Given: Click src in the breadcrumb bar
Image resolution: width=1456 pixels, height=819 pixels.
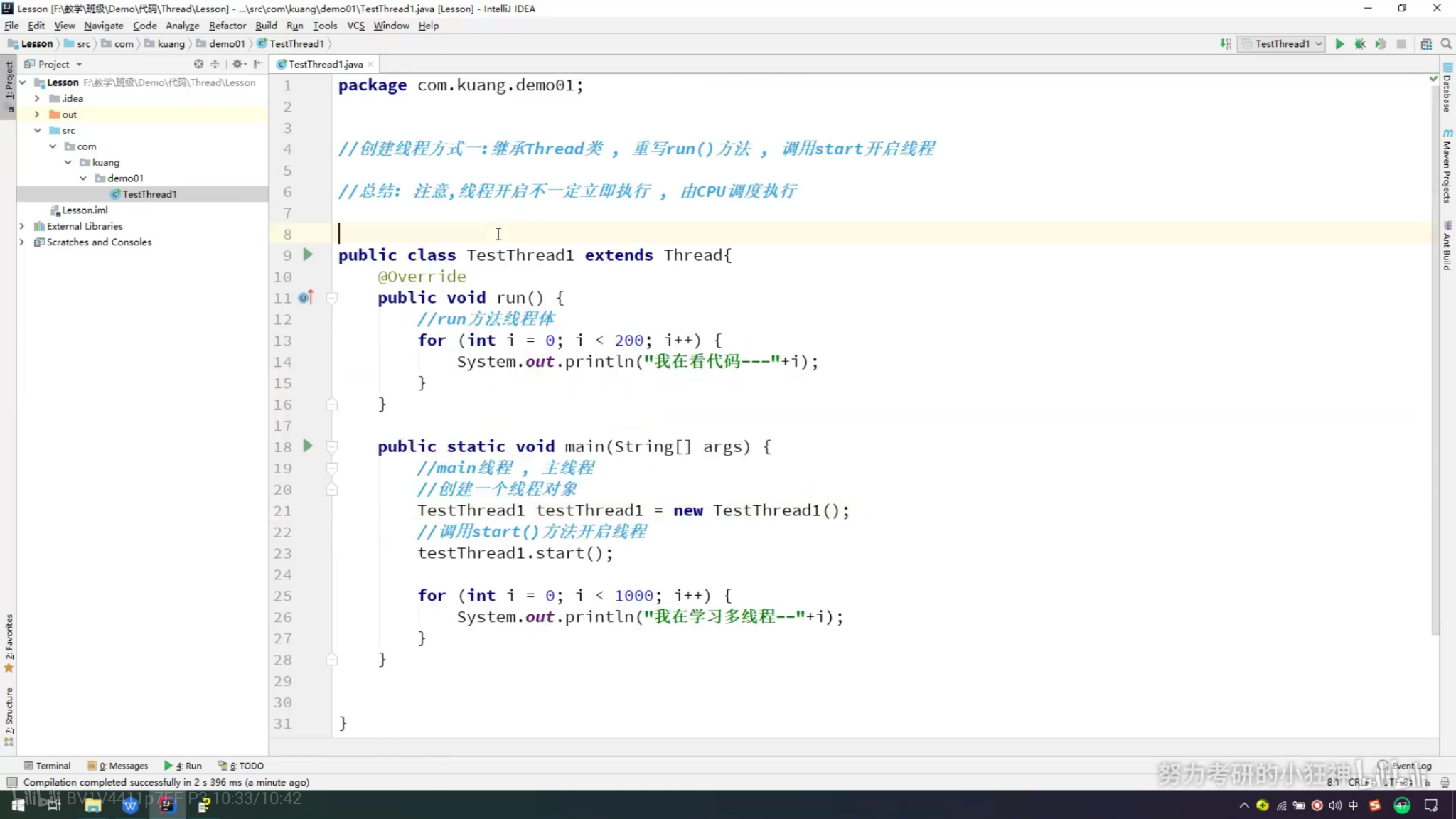Looking at the screenshot, I should click(77, 44).
